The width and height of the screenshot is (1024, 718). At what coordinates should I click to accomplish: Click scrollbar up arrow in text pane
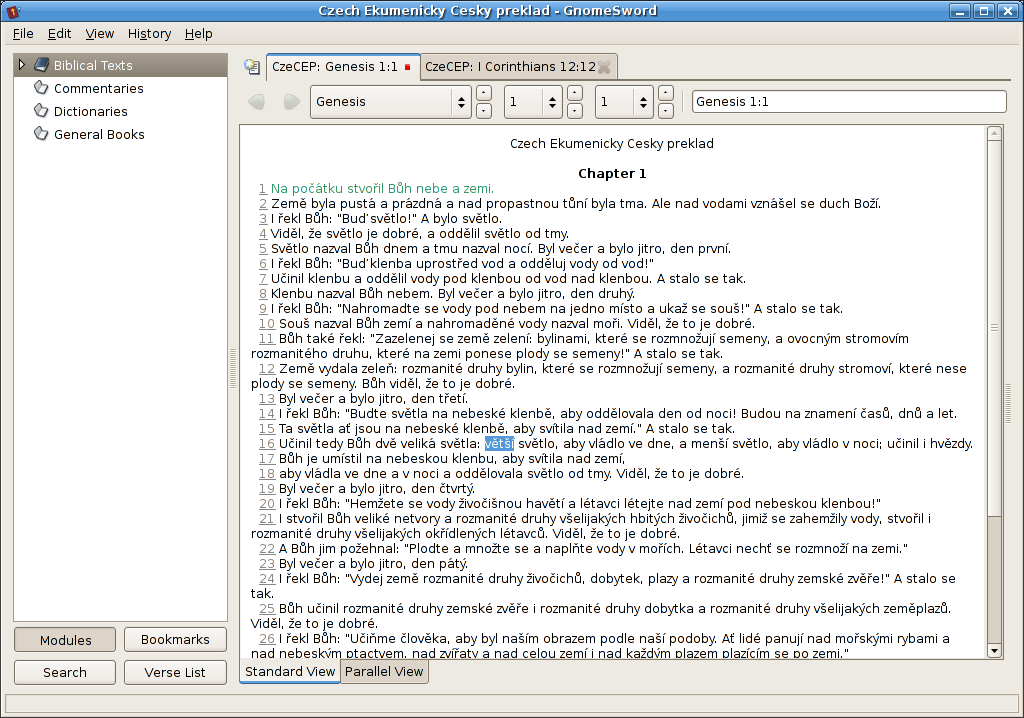994,133
